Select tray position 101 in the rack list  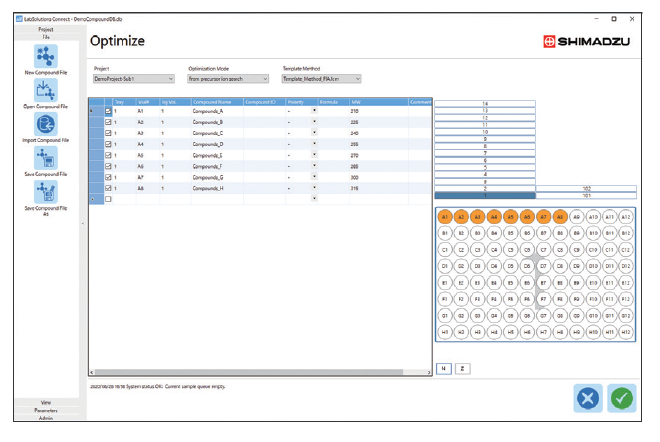coord(587,195)
